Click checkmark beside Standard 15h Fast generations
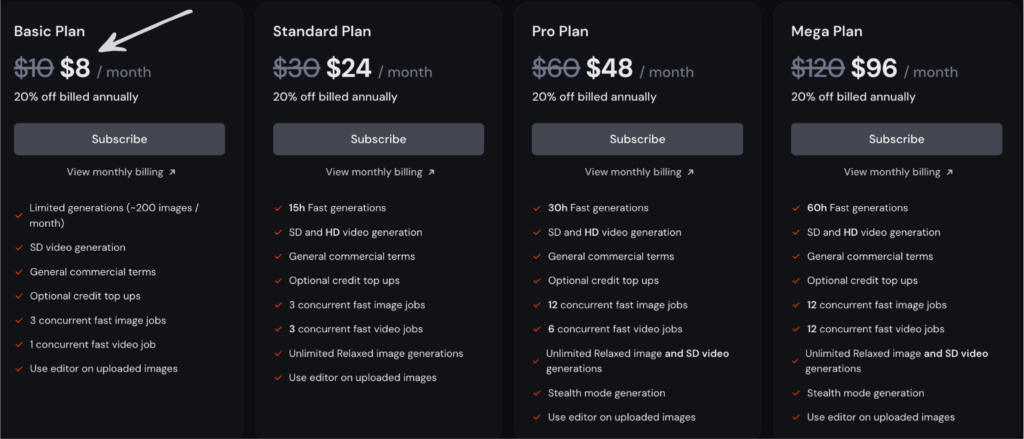Viewport: 1024px width, 439px height. (278, 208)
